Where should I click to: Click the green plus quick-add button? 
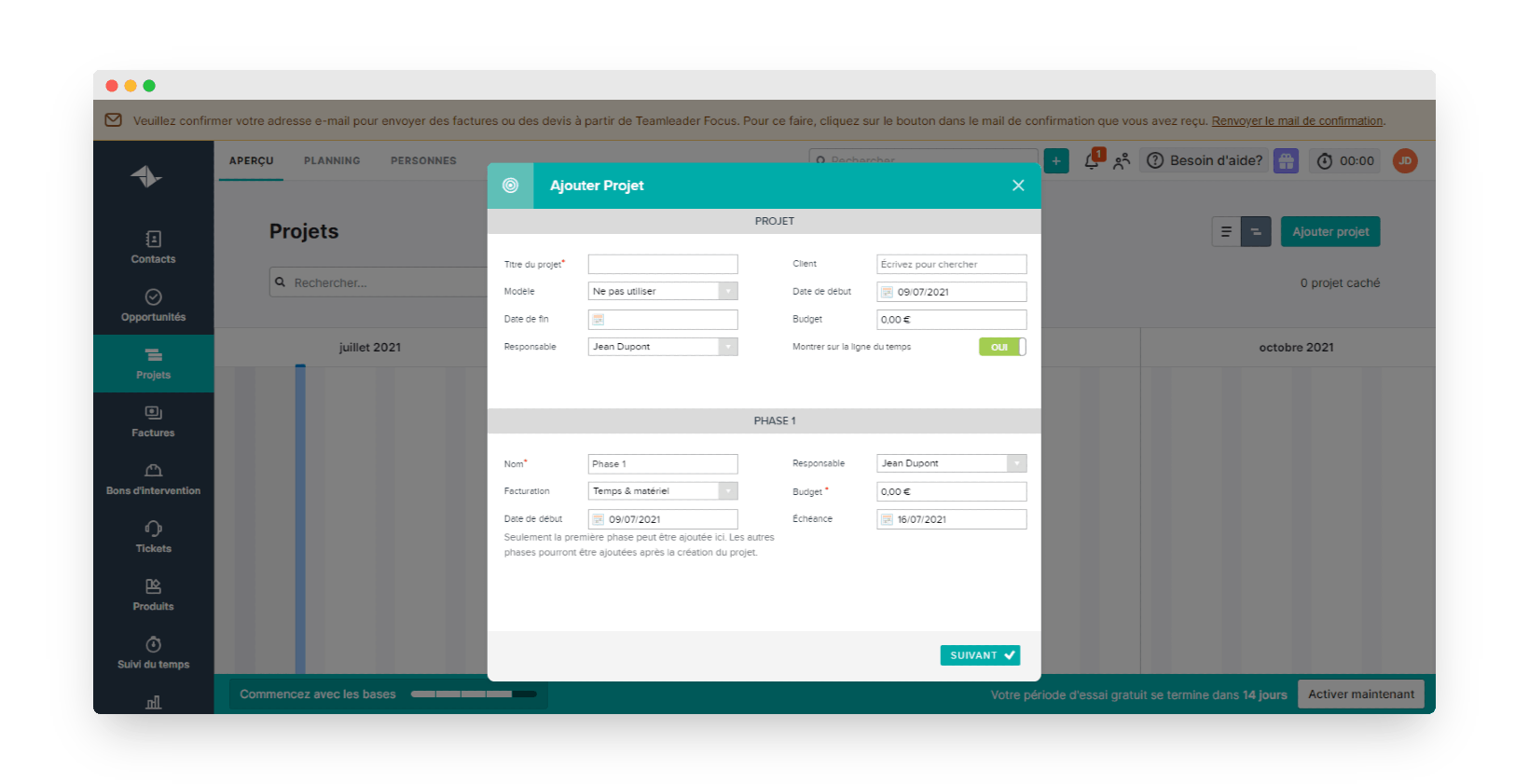(1056, 160)
